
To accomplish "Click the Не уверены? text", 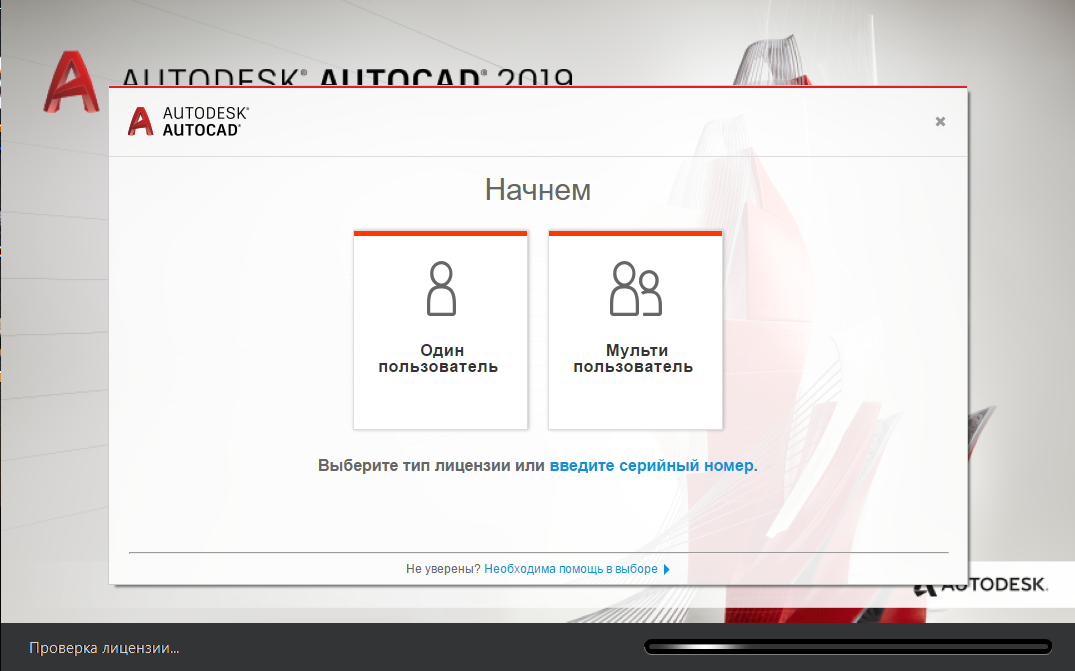I will [x=443, y=569].
